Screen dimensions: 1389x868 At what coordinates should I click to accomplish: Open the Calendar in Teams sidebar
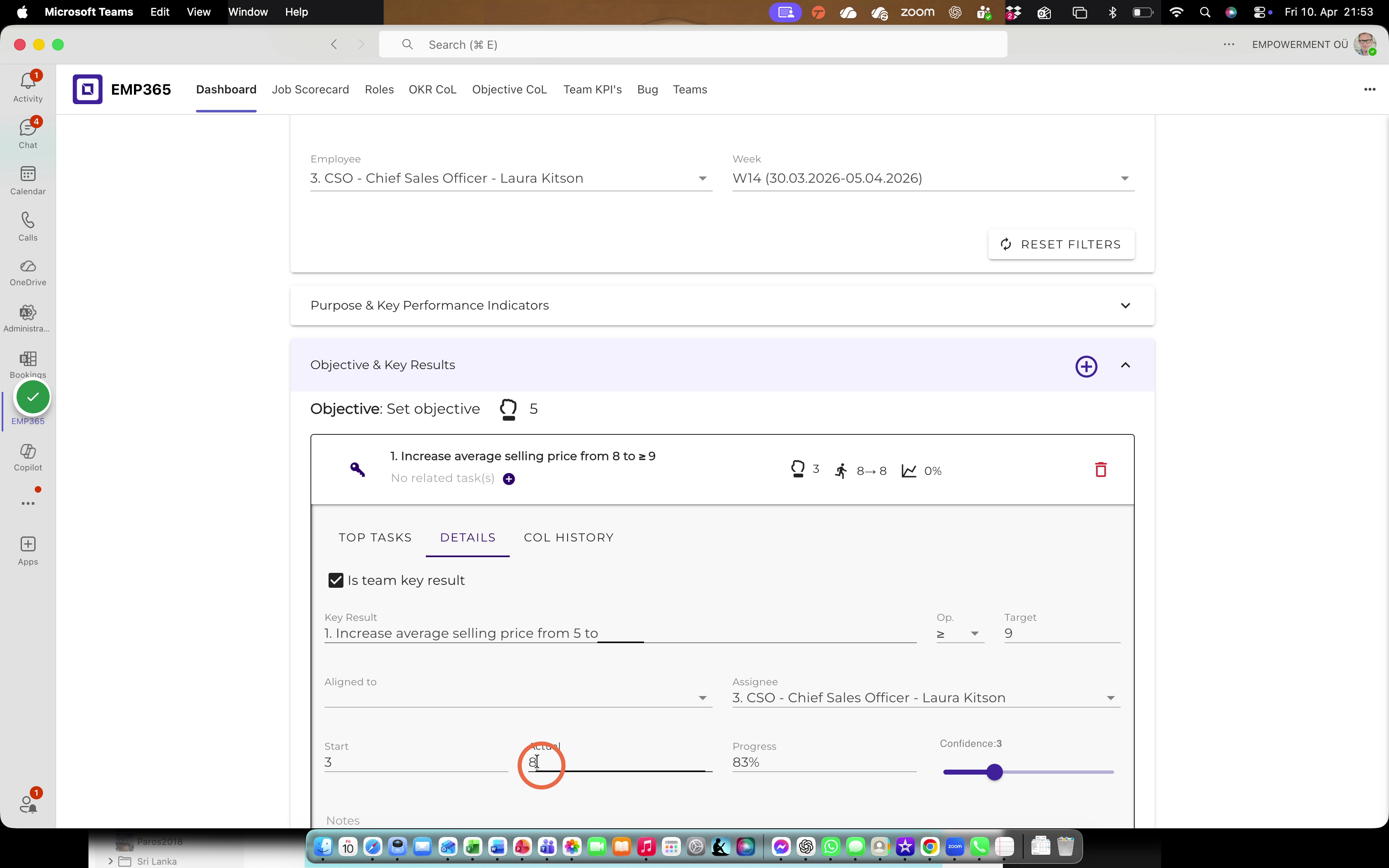tap(28, 180)
